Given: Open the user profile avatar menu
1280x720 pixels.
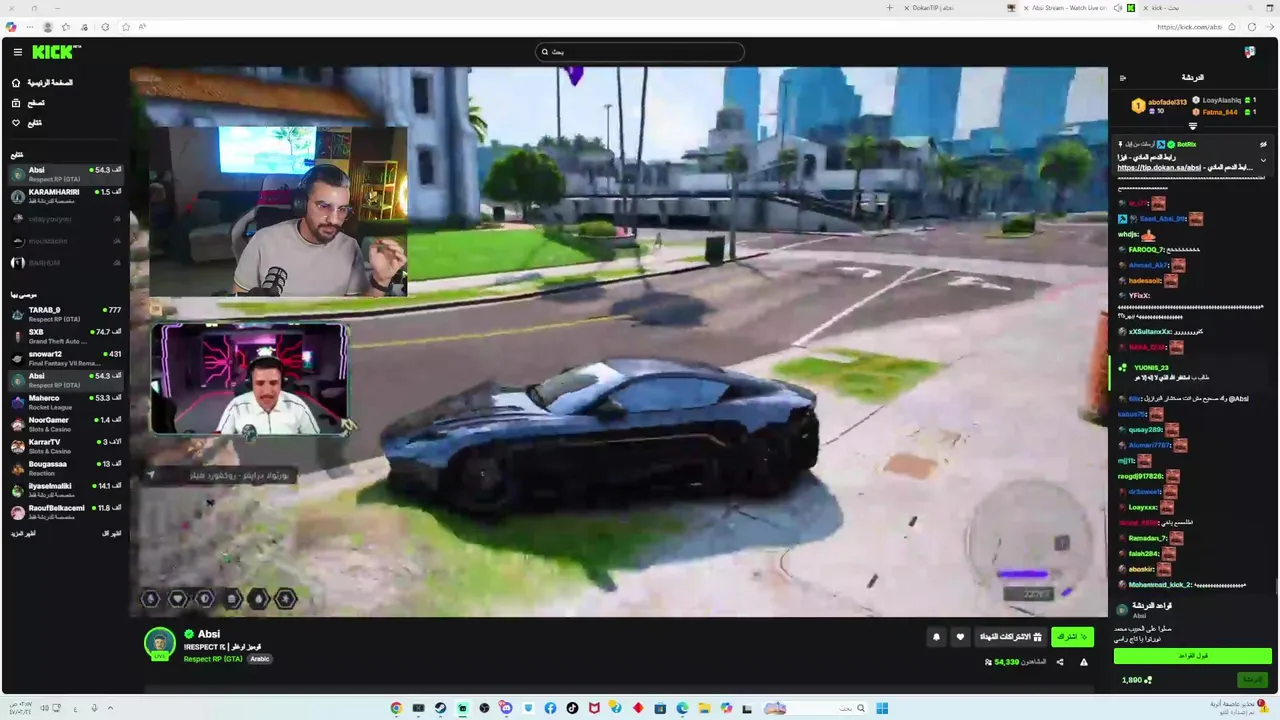Looking at the screenshot, I should point(1250,52).
